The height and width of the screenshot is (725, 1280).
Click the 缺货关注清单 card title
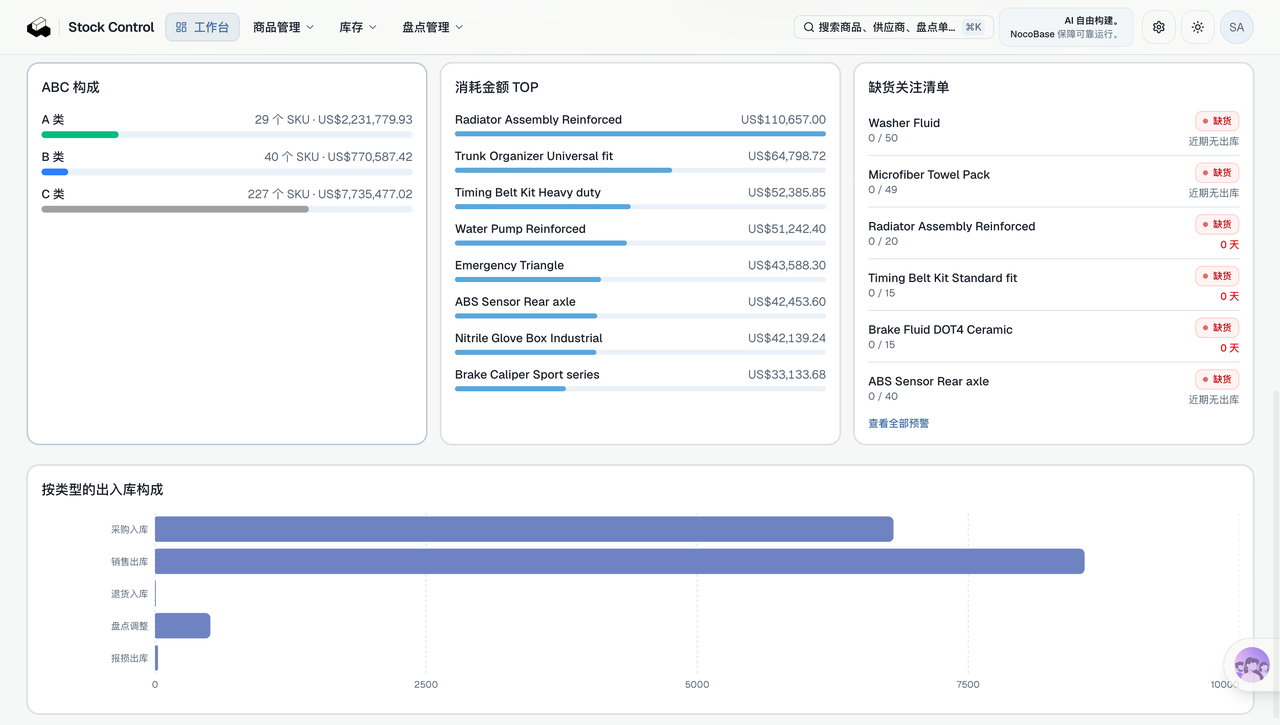[x=909, y=87]
